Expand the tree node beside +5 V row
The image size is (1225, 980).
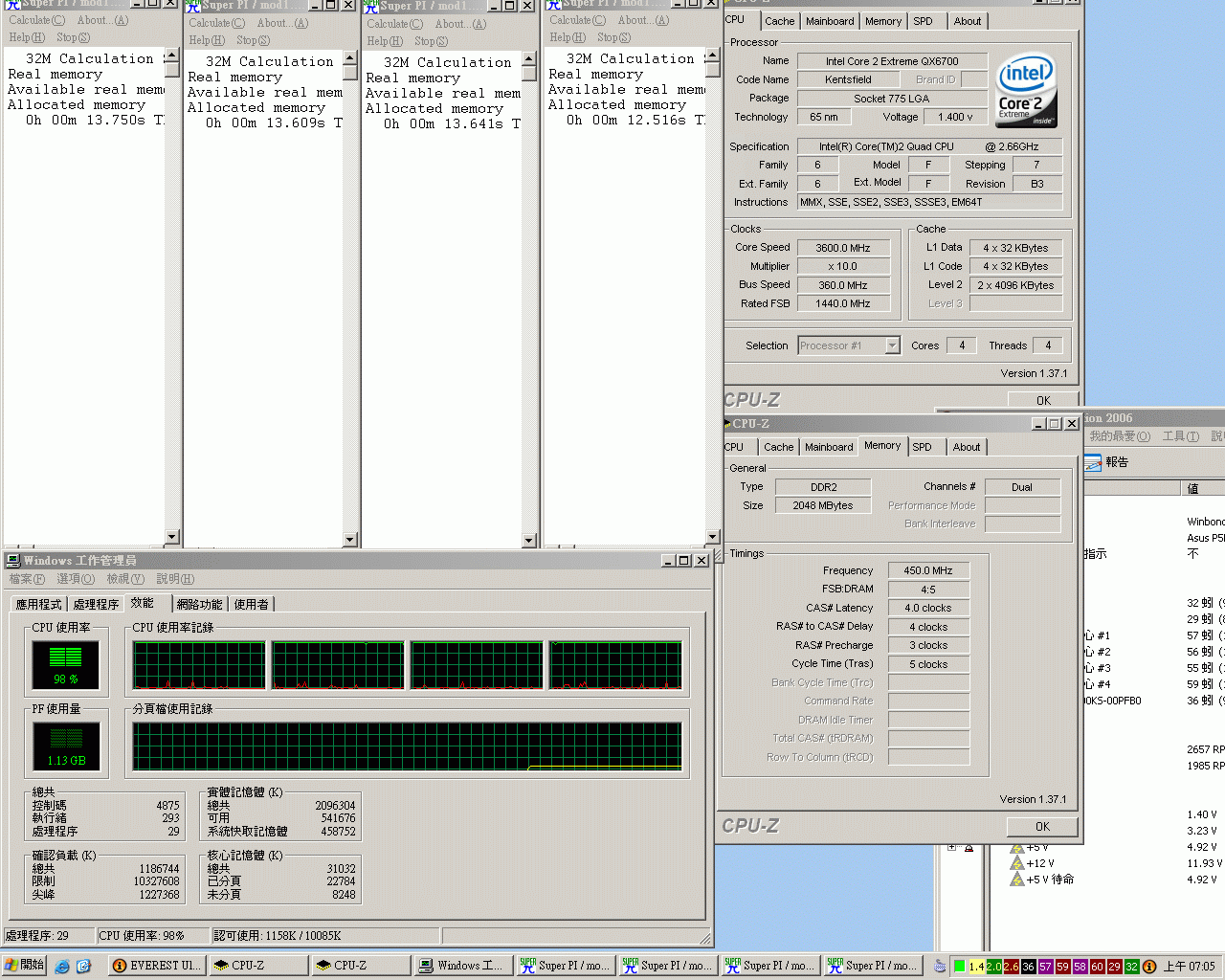click(x=951, y=847)
